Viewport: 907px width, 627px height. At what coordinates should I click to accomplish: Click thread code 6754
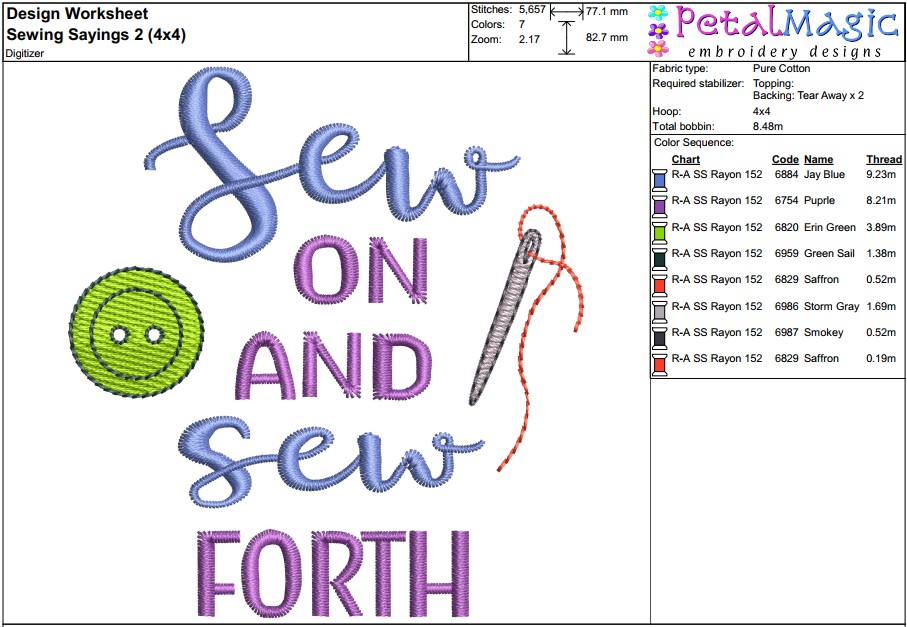pos(786,201)
